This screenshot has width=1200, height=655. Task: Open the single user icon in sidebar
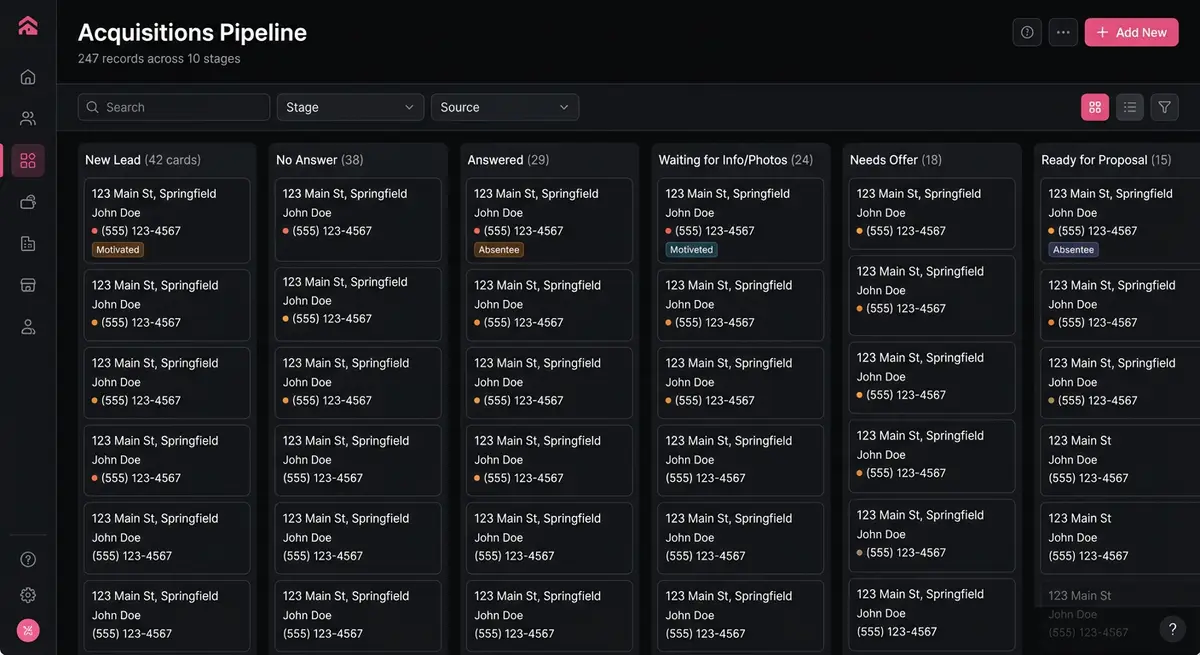coord(28,327)
